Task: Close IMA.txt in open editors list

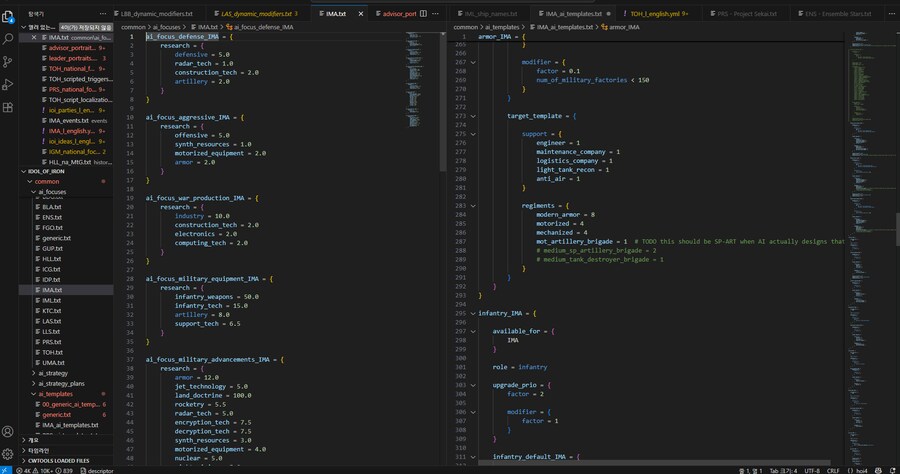Action: pyautogui.click(x=34, y=37)
